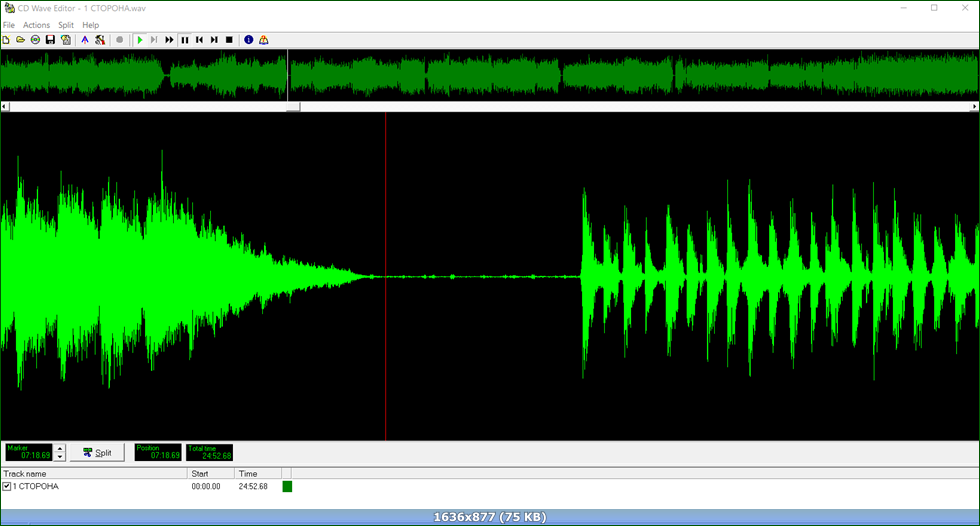Click the Marker time display 07:18.69
The width and height of the screenshot is (980, 526).
(29, 452)
